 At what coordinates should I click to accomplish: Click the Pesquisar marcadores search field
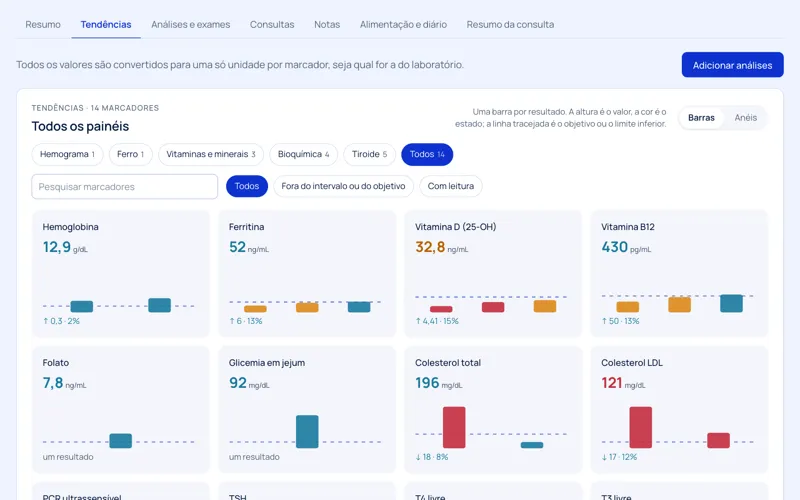[x=124, y=187]
